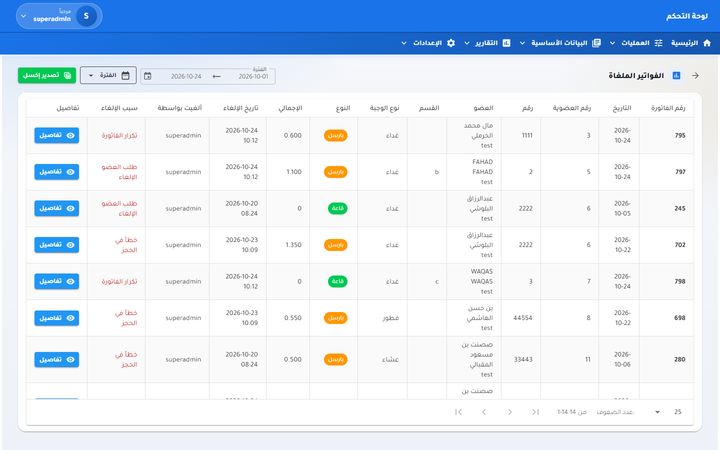Open the superadmin user dropdown arrow
720x450 pixels.
pos(24,17)
